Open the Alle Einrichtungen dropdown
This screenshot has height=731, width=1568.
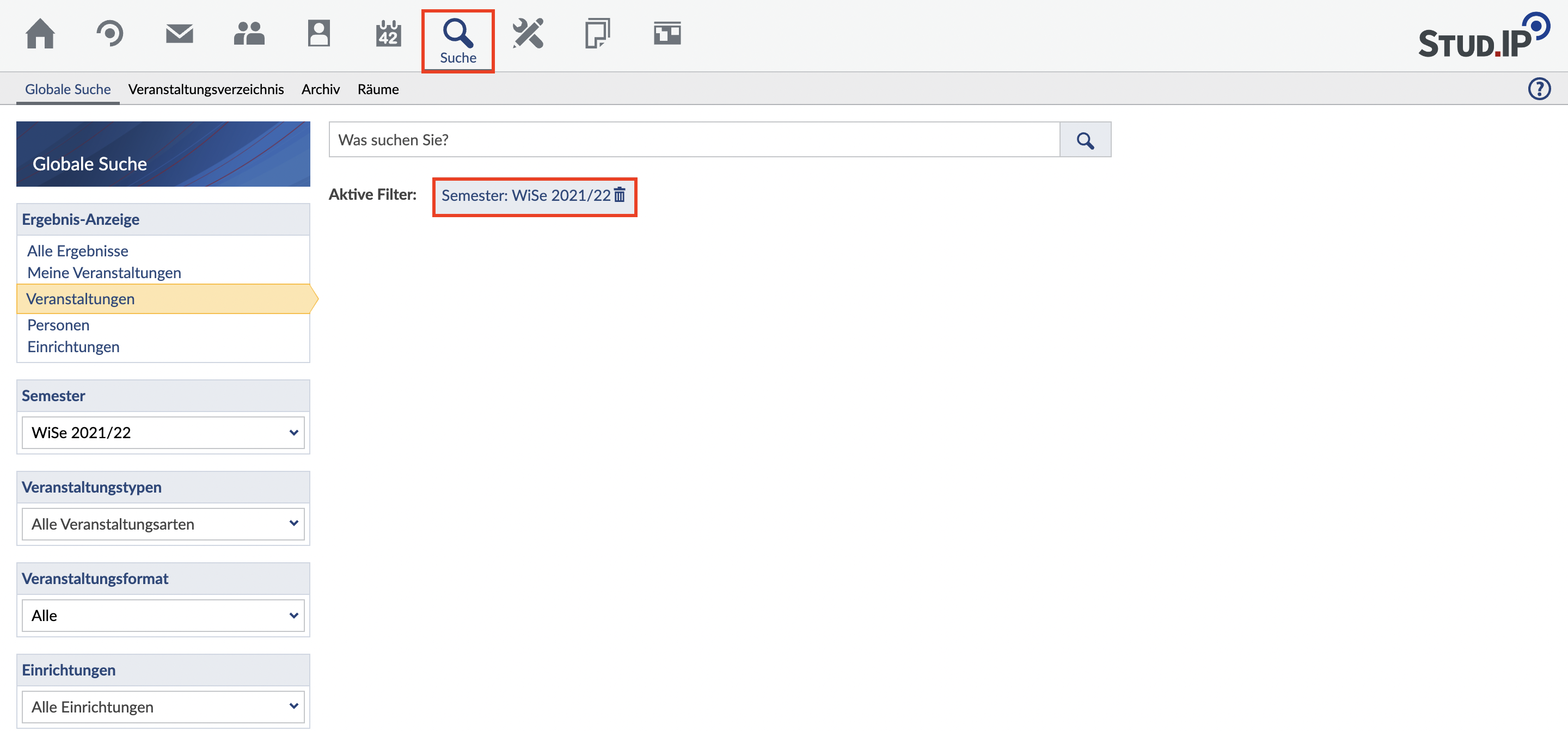[163, 707]
